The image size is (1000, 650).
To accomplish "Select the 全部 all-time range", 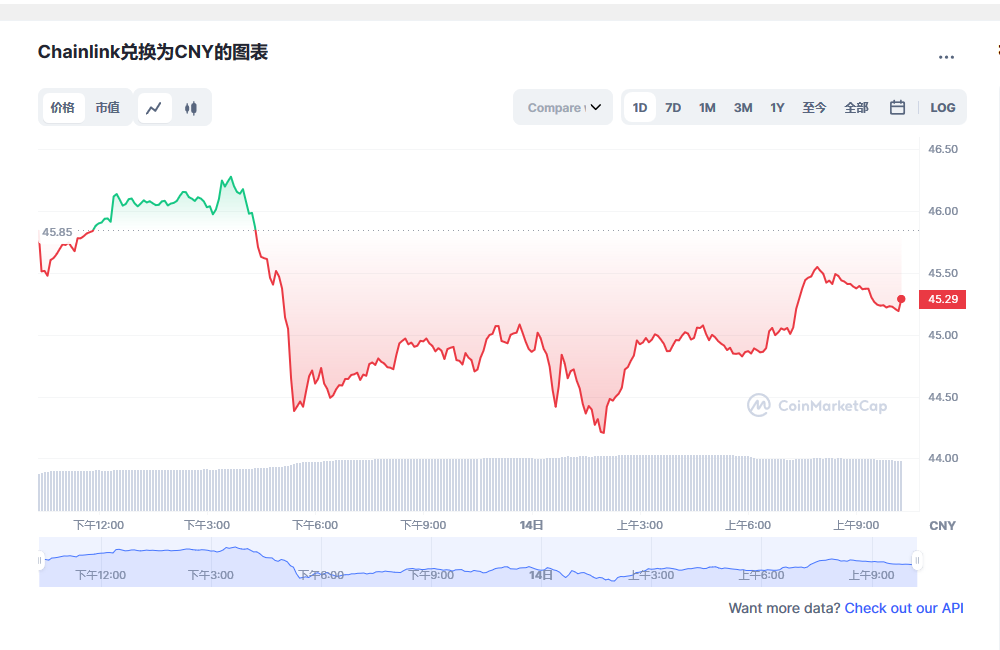I will tap(856, 107).
